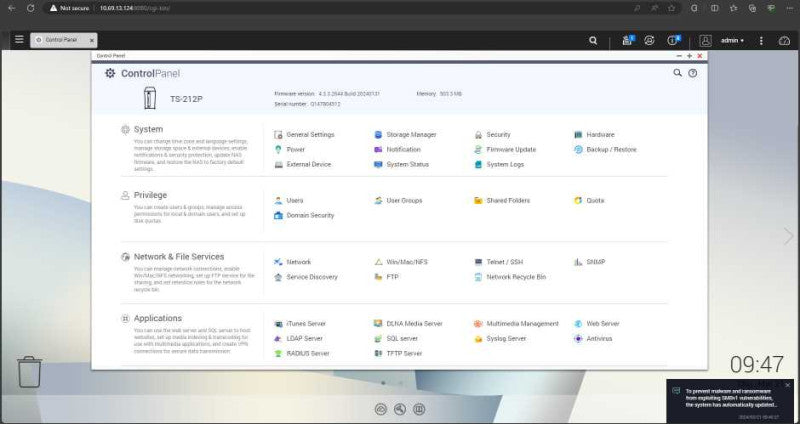Open Security settings
This screenshot has height=424, width=800.
(492, 135)
